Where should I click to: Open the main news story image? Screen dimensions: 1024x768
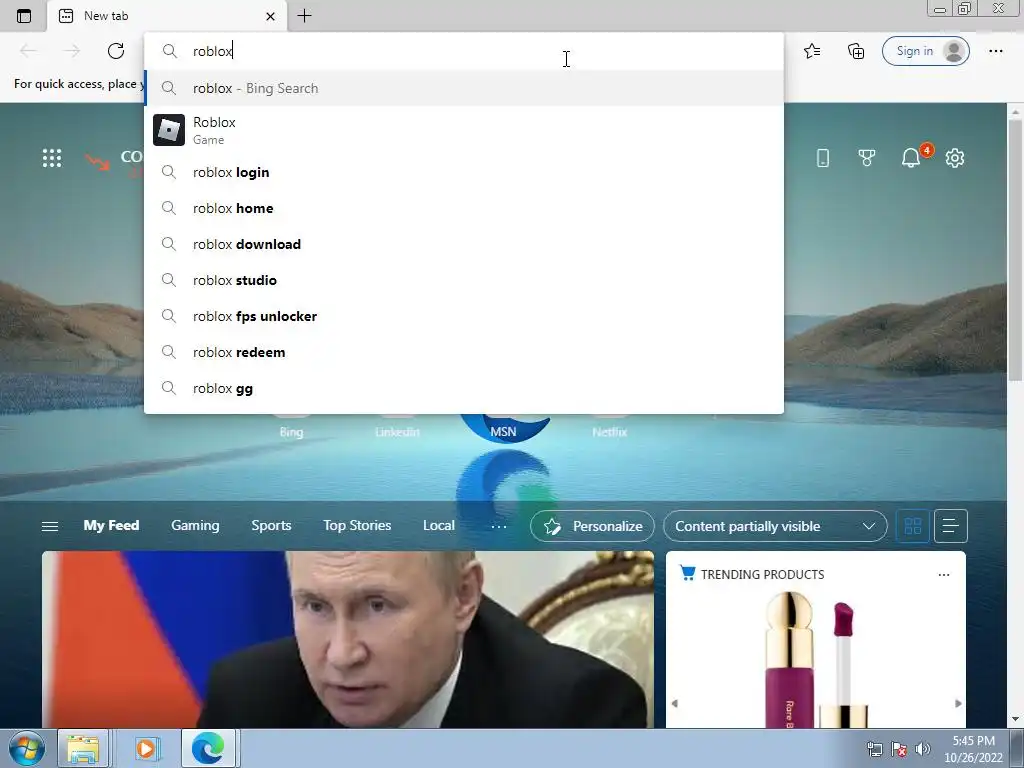[x=348, y=639]
